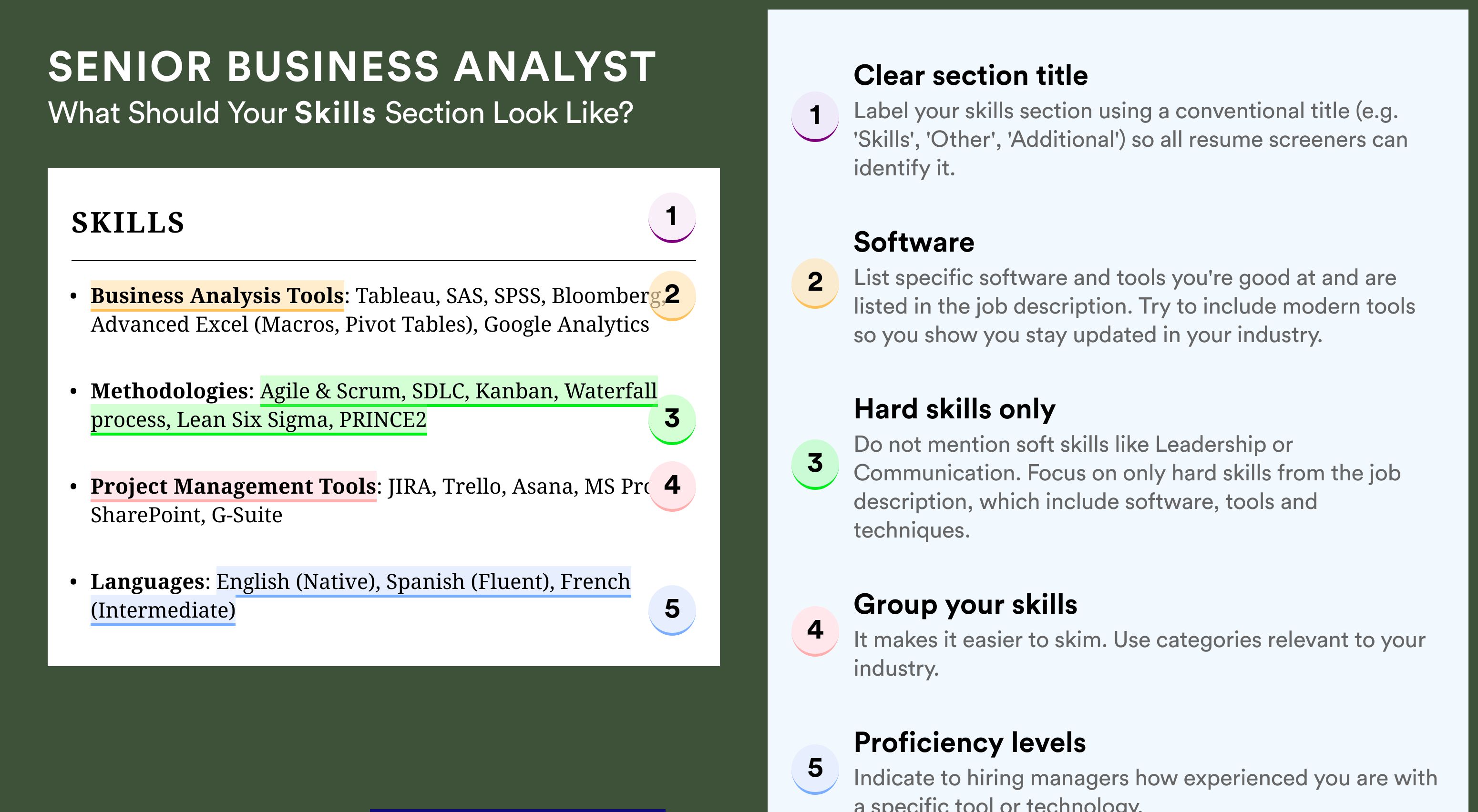Click the Clear section title heading
This screenshot has width=1478, height=812.
(x=970, y=75)
